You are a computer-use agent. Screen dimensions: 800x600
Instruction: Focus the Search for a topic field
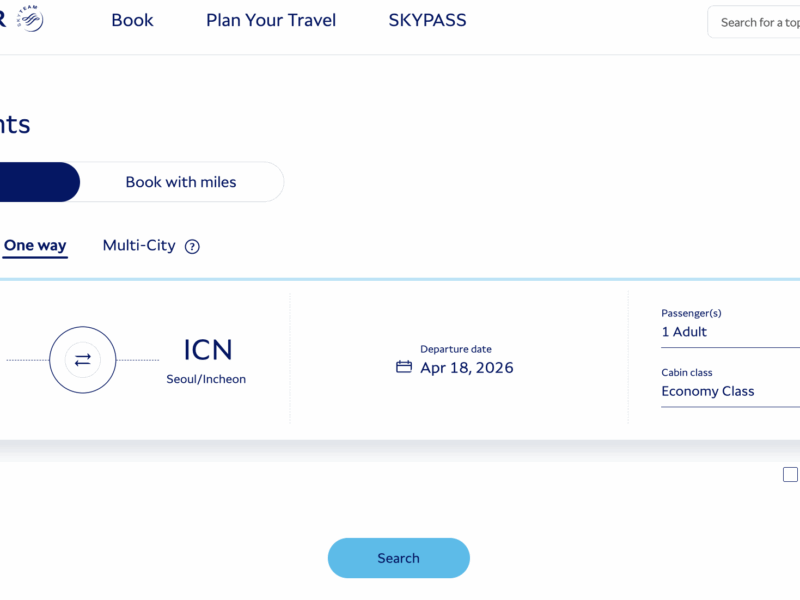tap(758, 22)
